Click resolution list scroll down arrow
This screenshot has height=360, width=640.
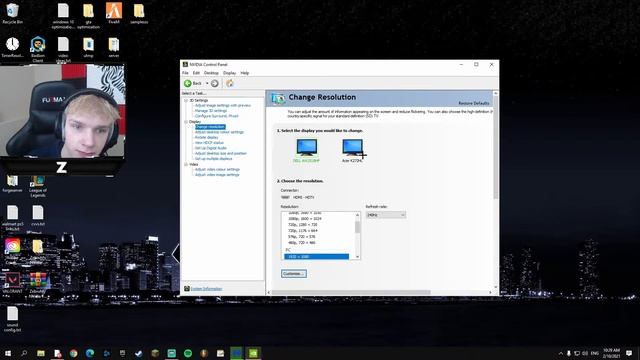[x=358, y=257]
